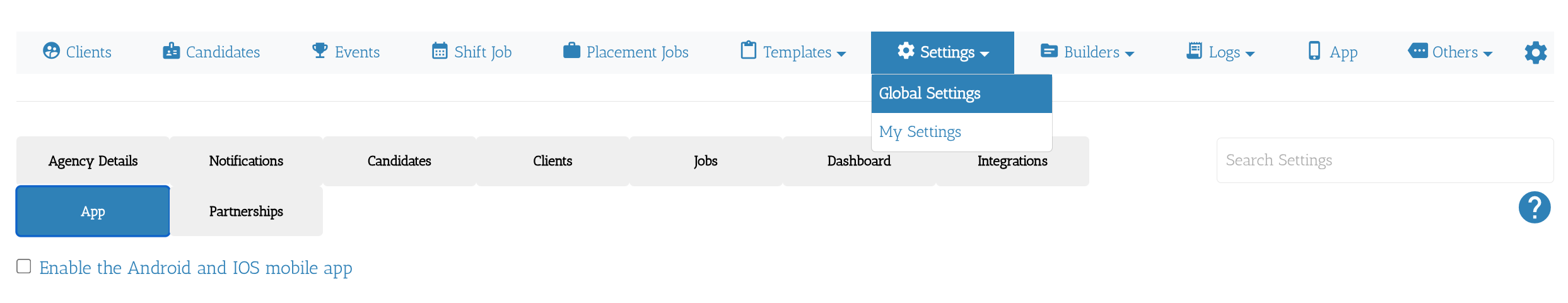Click the Candidates ID badge icon
The width and height of the screenshot is (1568, 303).
(x=171, y=51)
